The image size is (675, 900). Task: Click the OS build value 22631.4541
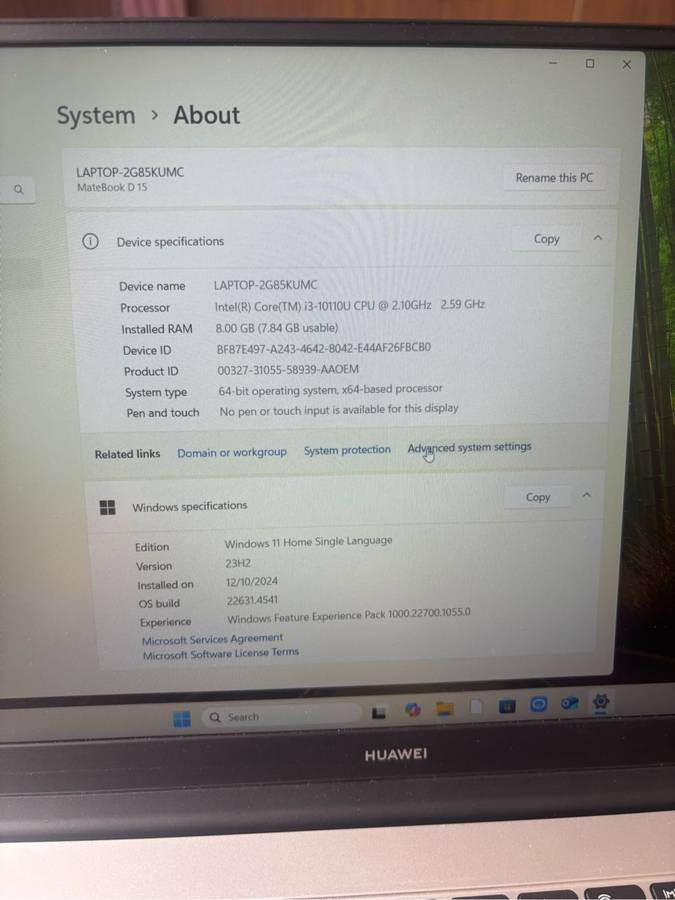pos(252,600)
